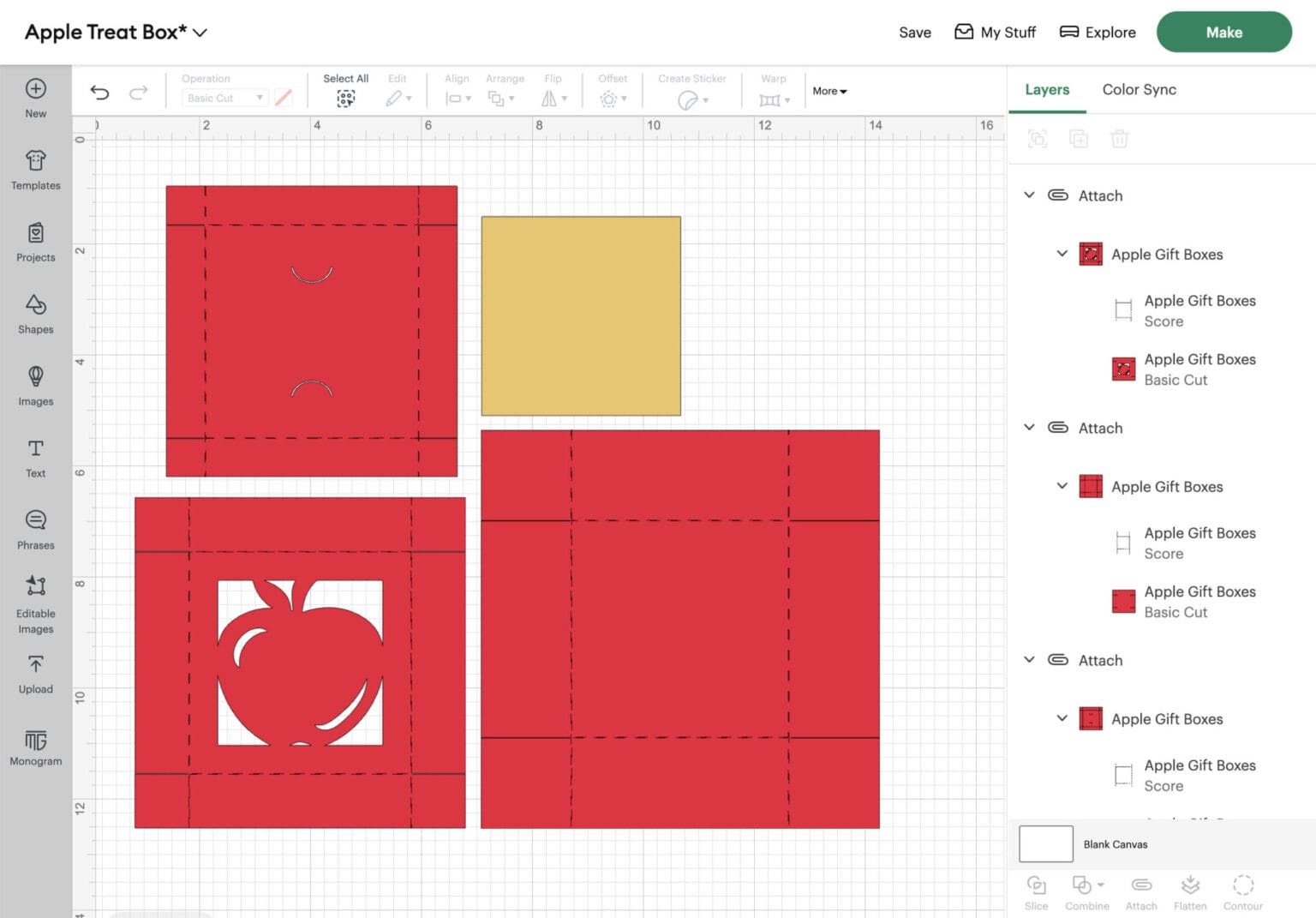
Task: Click the green Make button
Action: [1223, 33]
